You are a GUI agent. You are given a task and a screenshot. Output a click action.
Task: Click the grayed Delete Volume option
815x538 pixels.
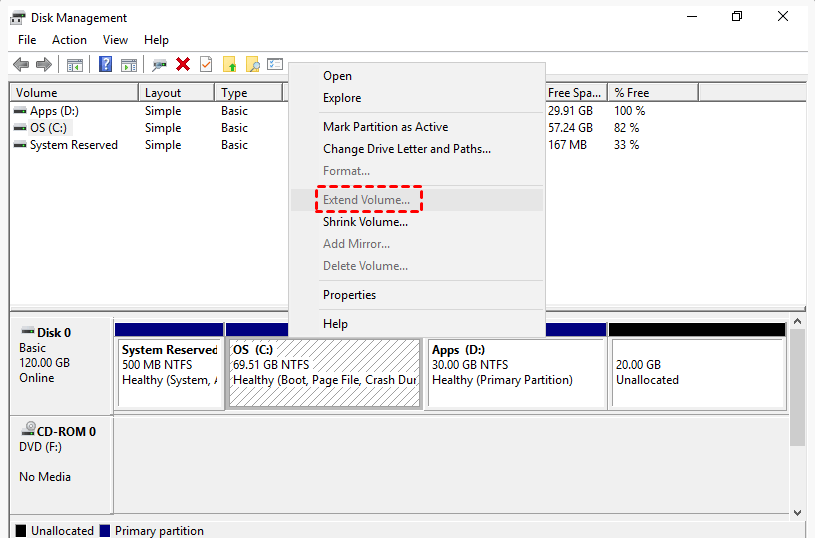(x=417, y=266)
